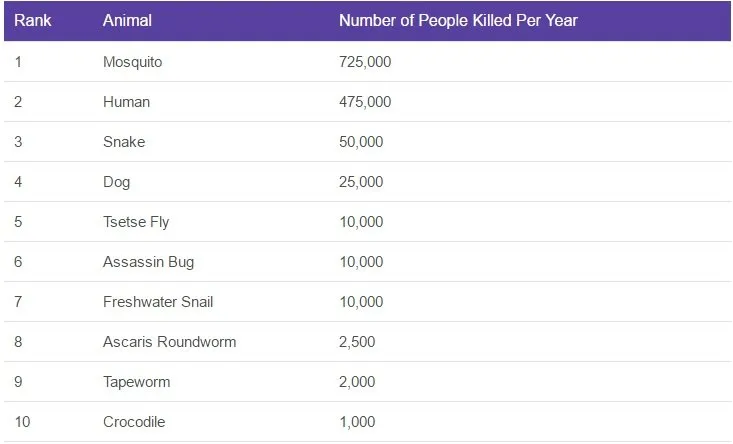Viewport: 733px width, 444px height.
Task: Click the 2,500 value cell
Action: pyautogui.click(x=357, y=342)
